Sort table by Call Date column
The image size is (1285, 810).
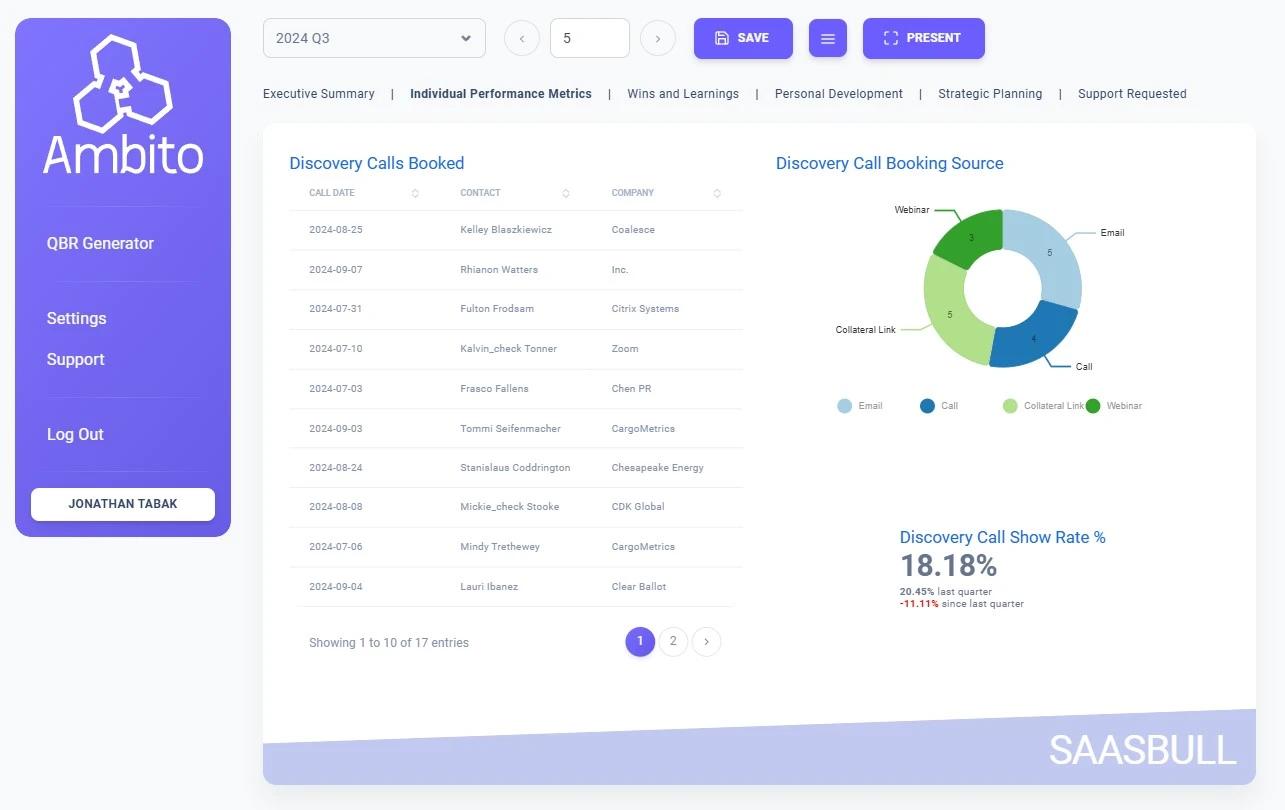(x=415, y=193)
